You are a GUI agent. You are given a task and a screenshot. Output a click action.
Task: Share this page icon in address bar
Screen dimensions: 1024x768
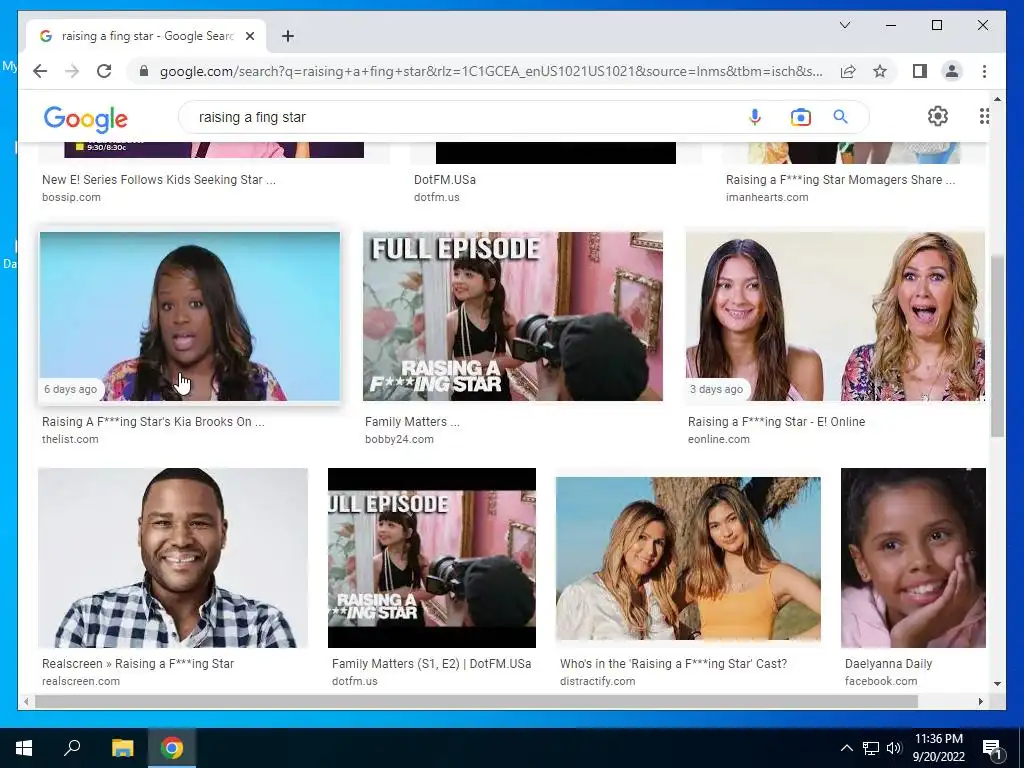[848, 71]
